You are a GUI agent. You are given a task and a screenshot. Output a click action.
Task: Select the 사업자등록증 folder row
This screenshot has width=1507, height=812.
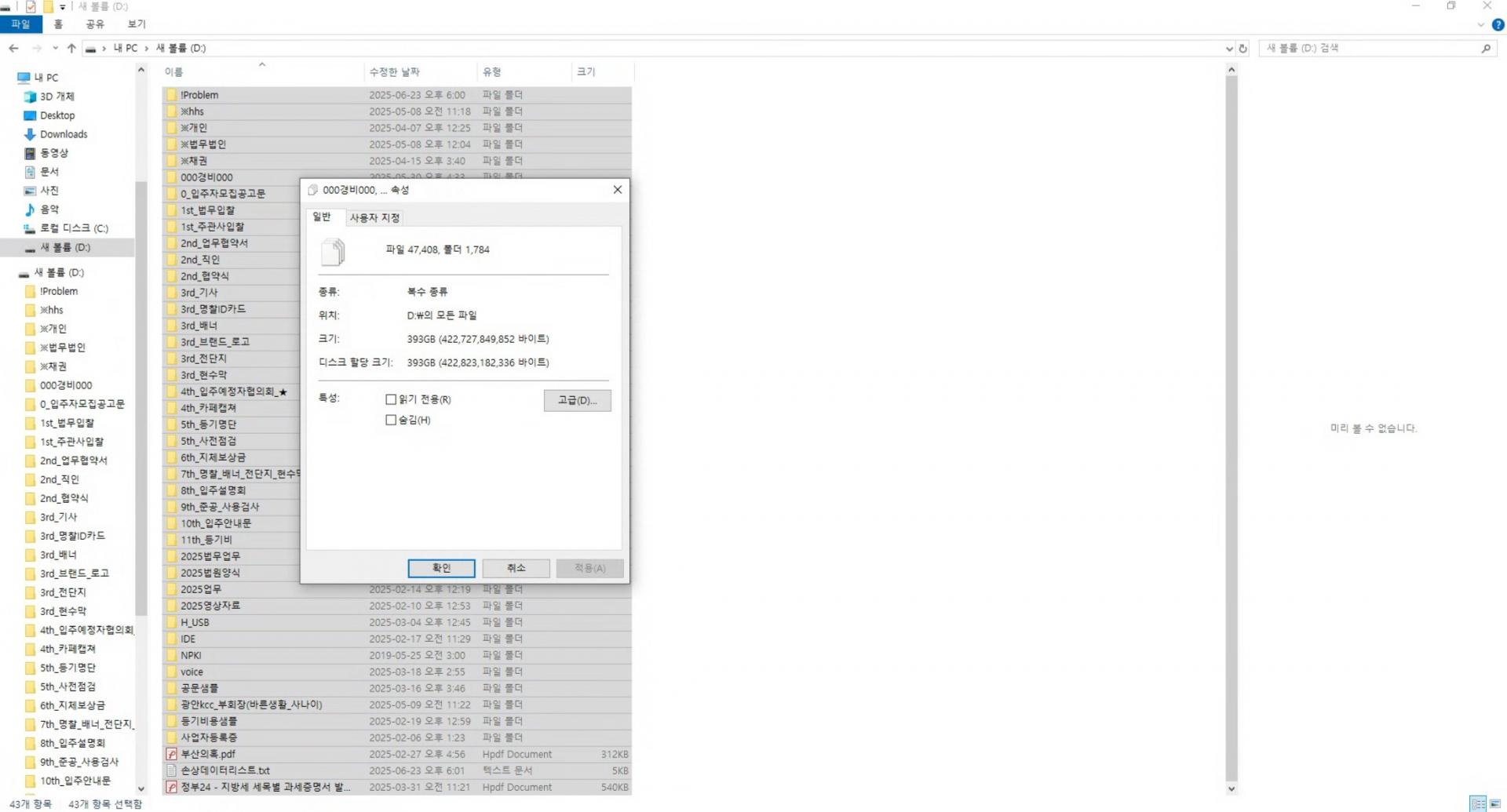tap(397, 737)
